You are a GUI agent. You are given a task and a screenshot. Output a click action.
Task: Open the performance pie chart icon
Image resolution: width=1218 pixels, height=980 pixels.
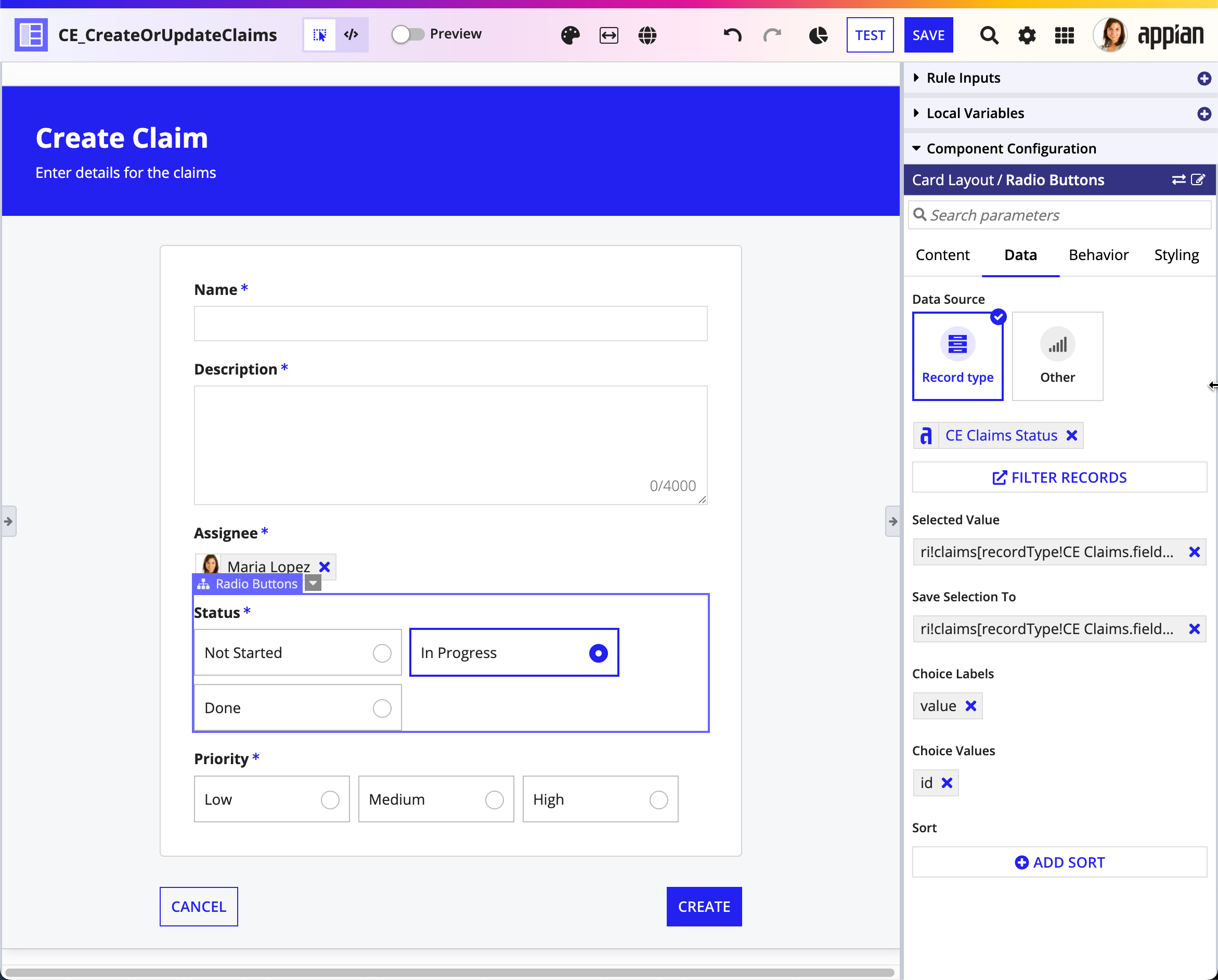click(818, 35)
